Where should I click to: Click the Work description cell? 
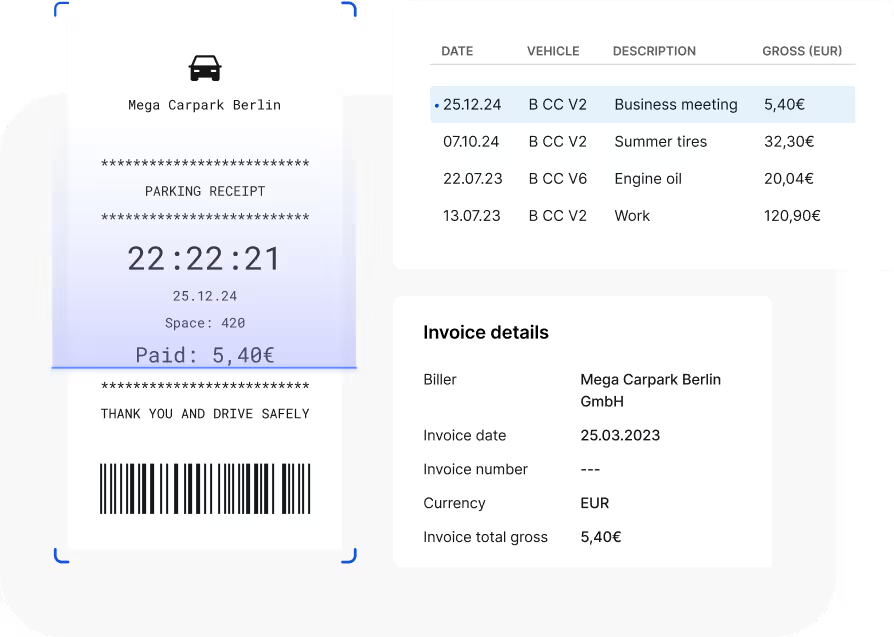pyautogui.click(x=632, y=216)
